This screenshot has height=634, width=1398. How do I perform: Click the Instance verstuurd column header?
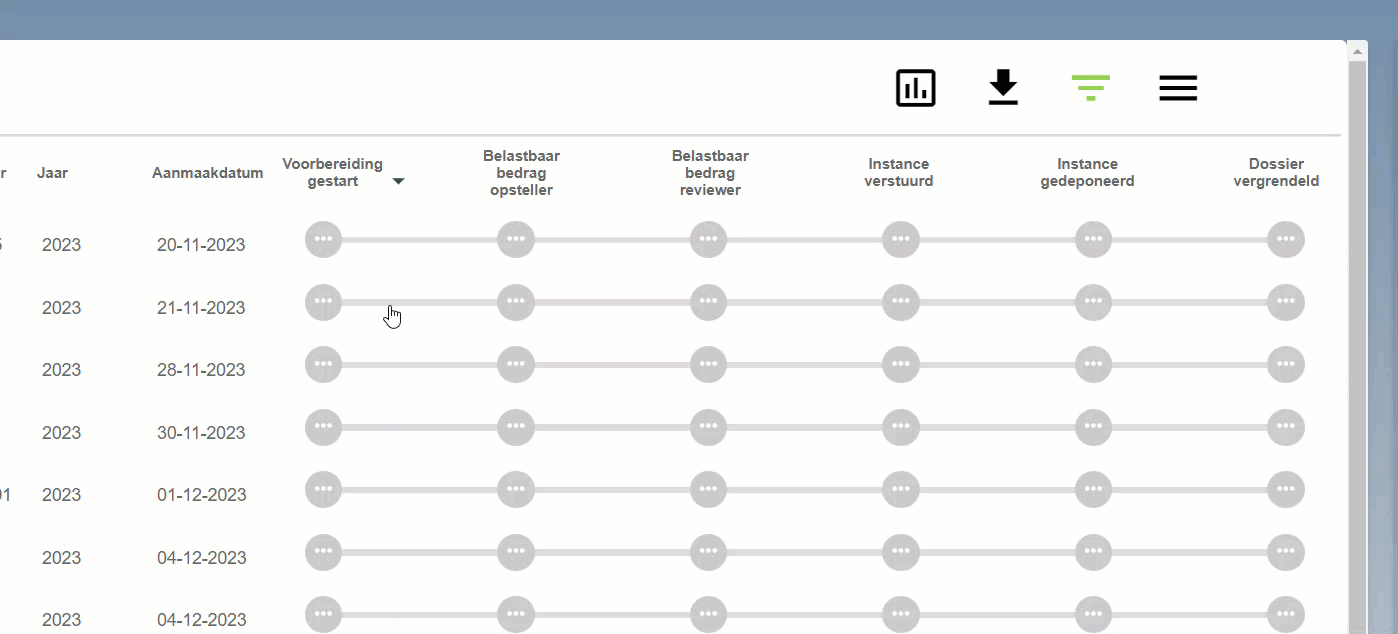pyautogui.click(x=899, y=173)
